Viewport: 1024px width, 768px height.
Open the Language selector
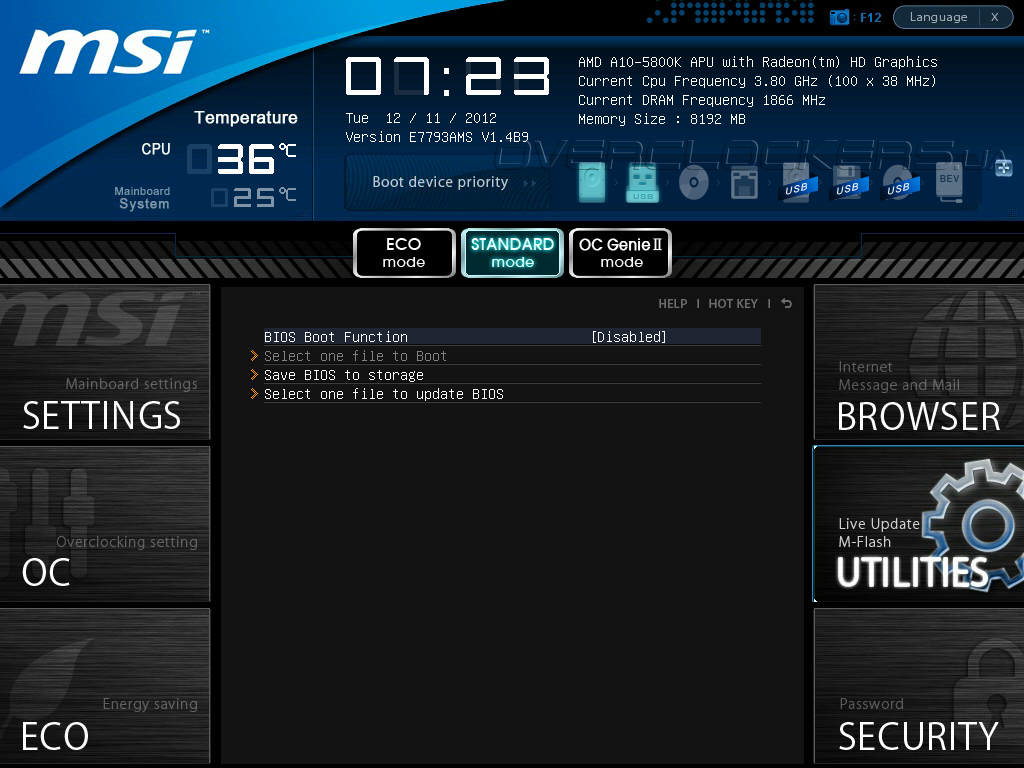click(938, 17)
